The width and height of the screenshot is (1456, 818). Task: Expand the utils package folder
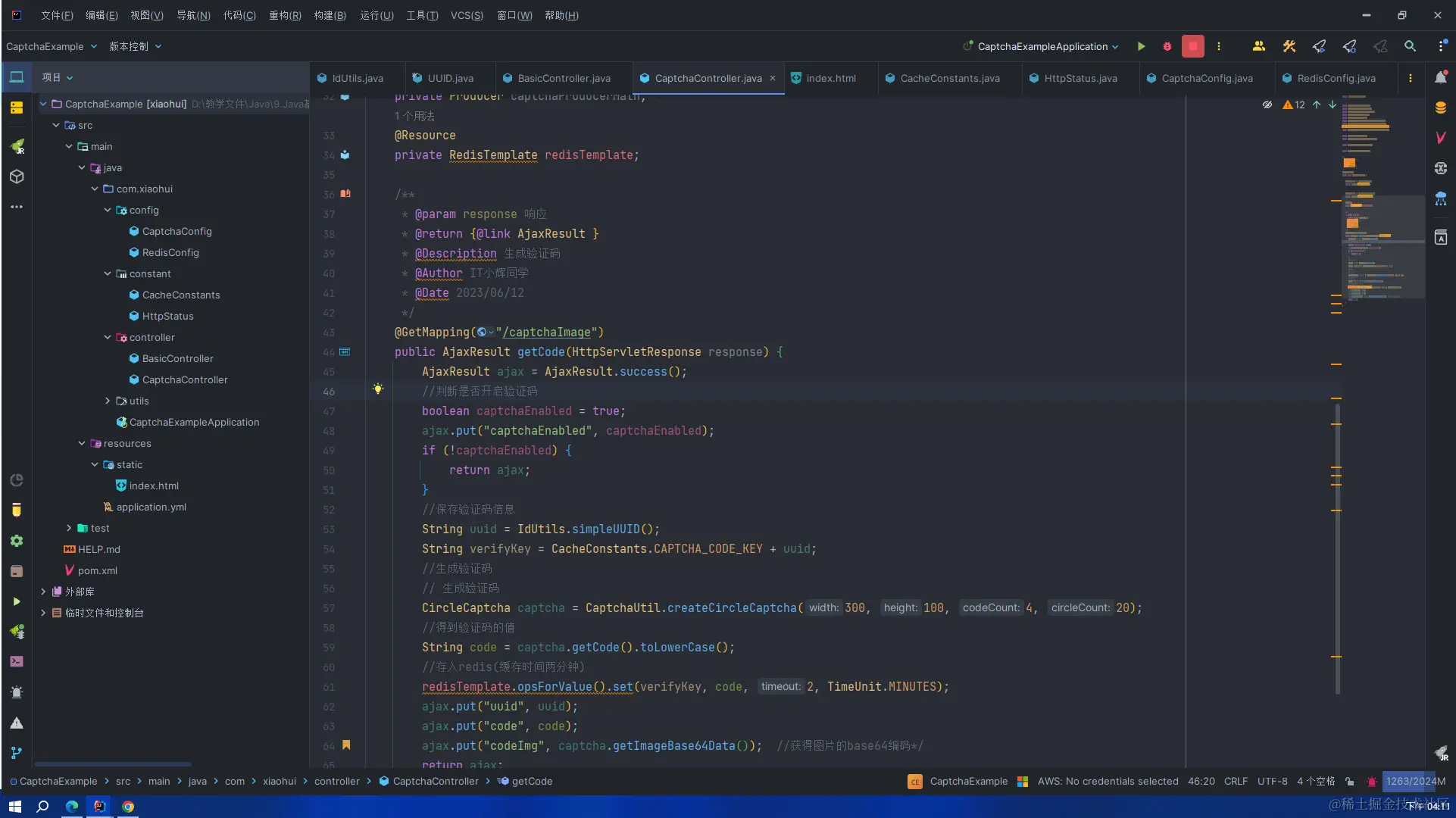pyautogui.click(x=108, y=401)
